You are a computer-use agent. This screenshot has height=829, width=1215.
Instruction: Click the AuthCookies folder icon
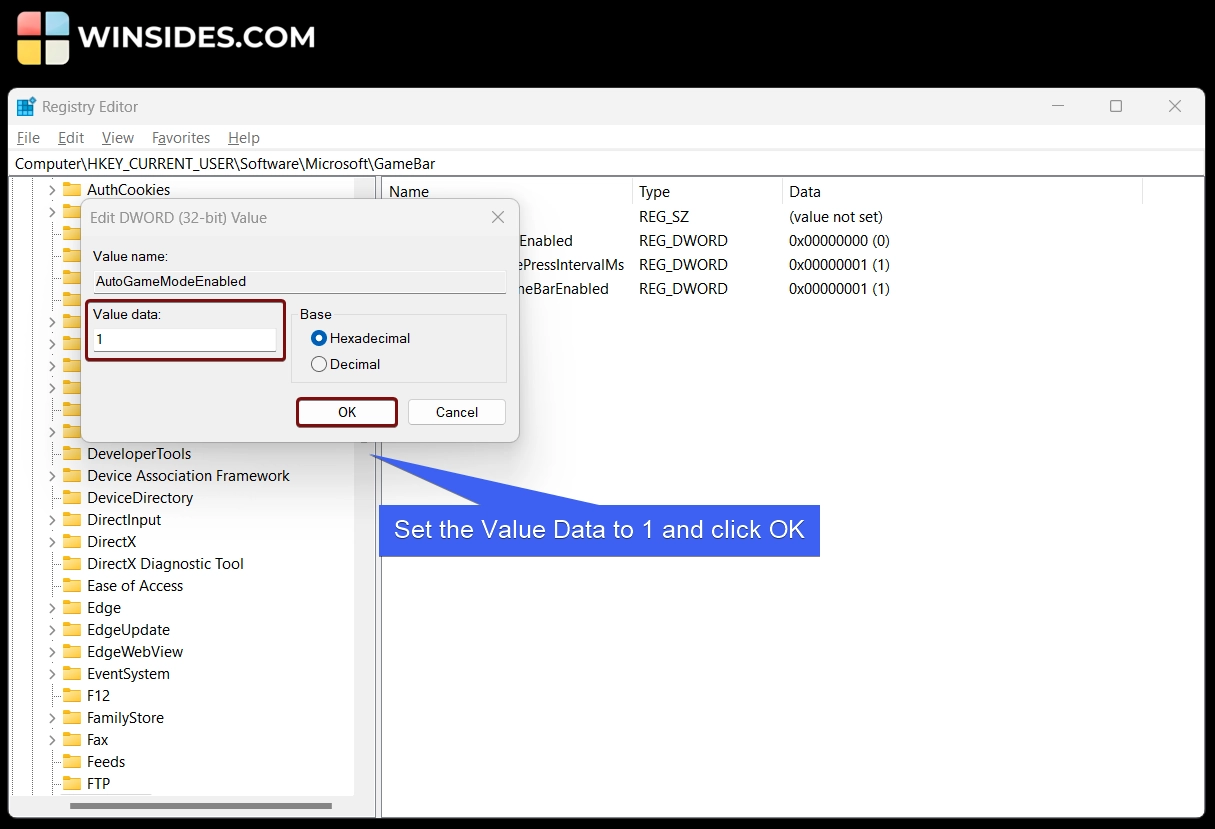point(72,189)
